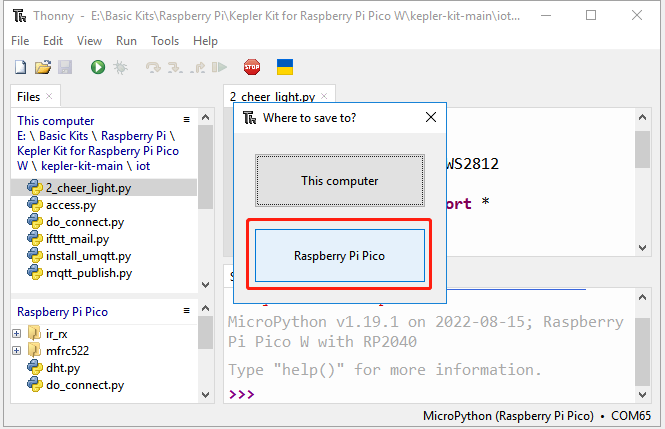665x429 pixels.
Task: Click Pico files scroll-down arrow
Action: pyautogui.click(x=206, y=395)
